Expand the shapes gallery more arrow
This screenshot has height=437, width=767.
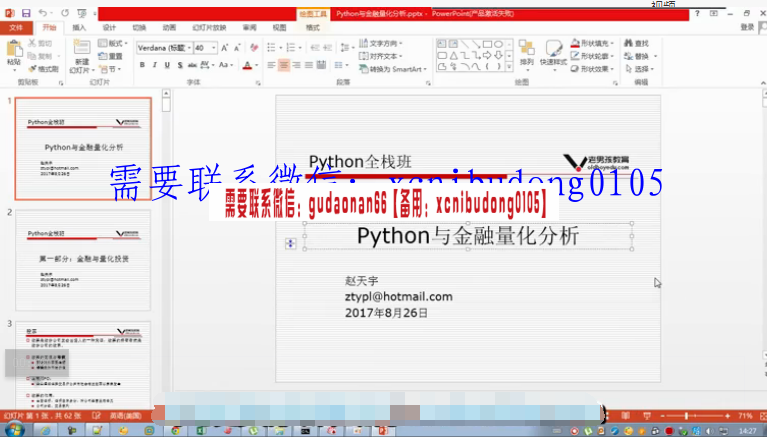(x=509, y=67)
